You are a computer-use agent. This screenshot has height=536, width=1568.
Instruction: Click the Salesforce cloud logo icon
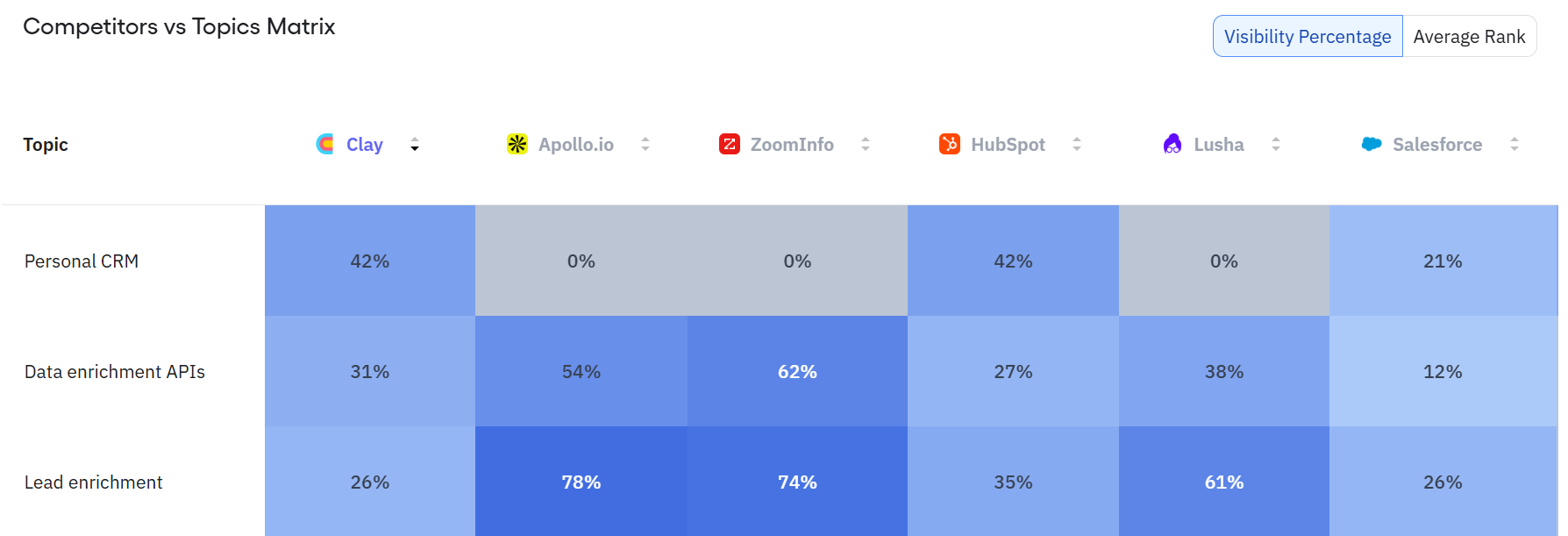point(1372,144)
